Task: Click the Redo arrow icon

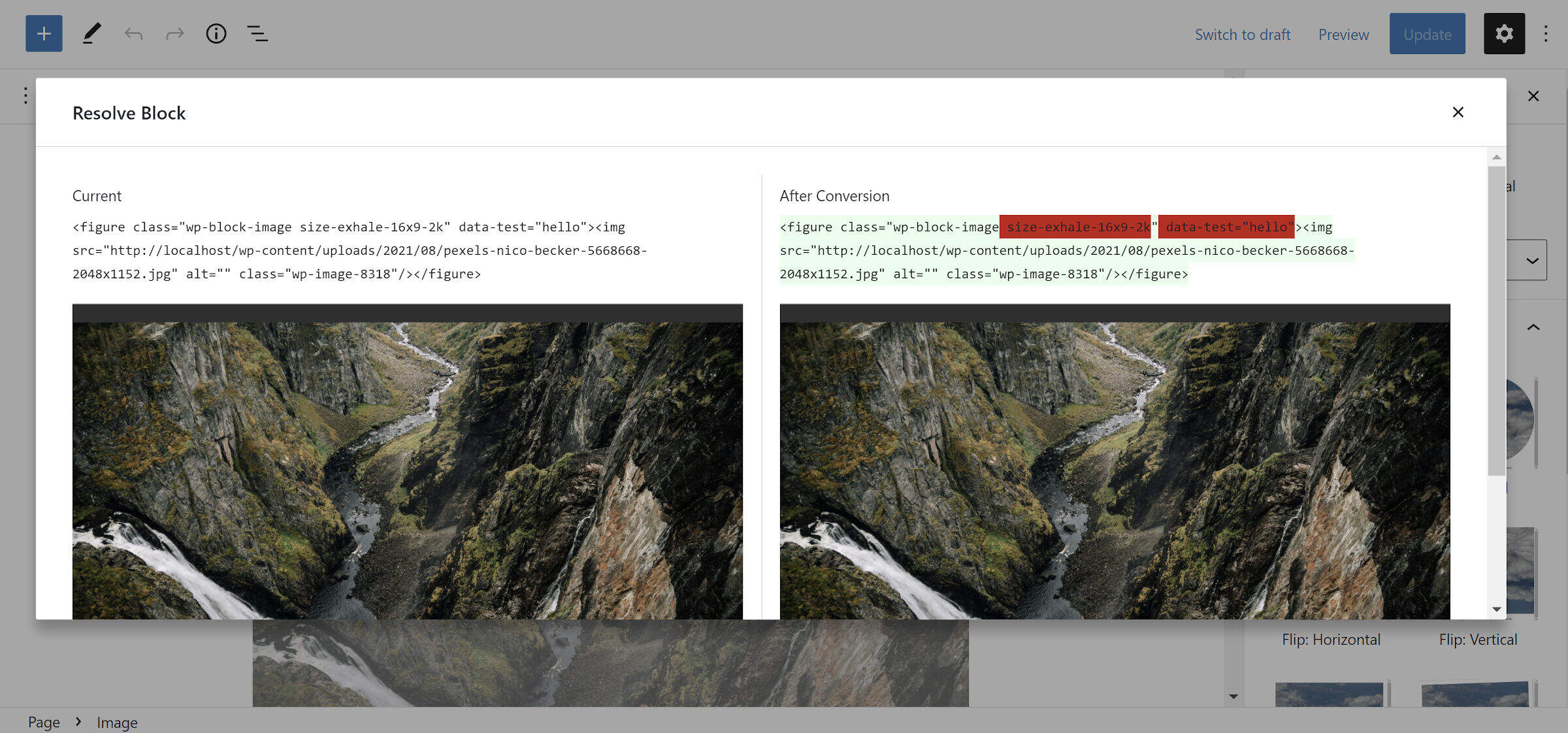Action: point(174,33)
